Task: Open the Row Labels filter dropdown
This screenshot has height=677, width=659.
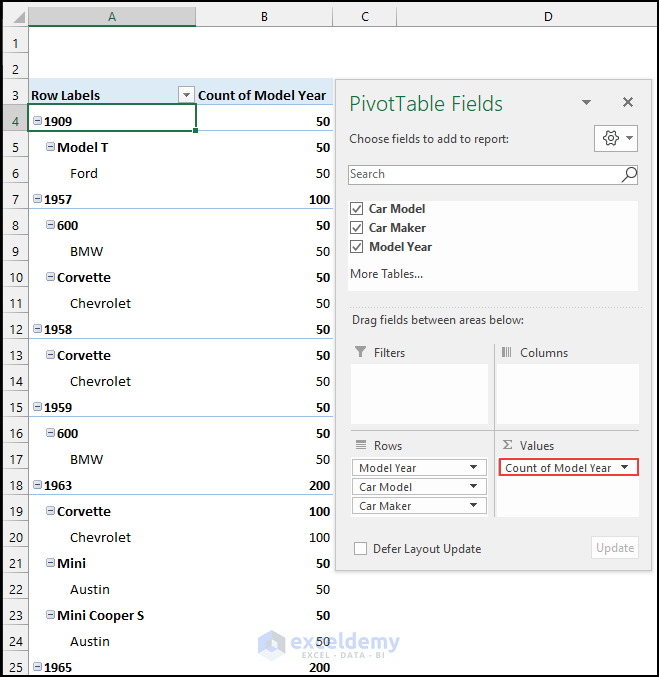Action: click(186, 95)
